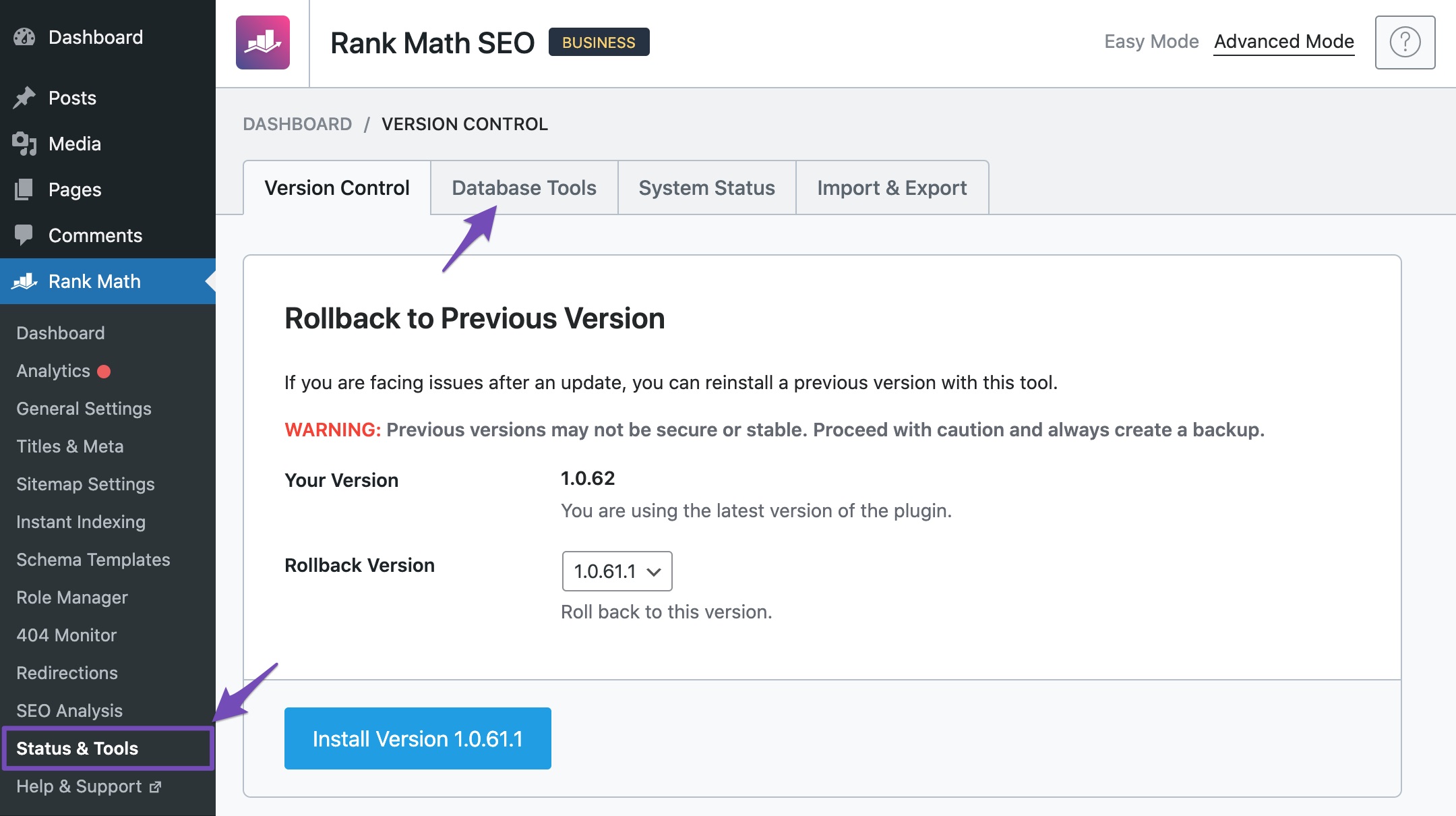The image size is (1456, 816).
Task: Click the Rank Math logo icon in header
Action: coord(262,42)
